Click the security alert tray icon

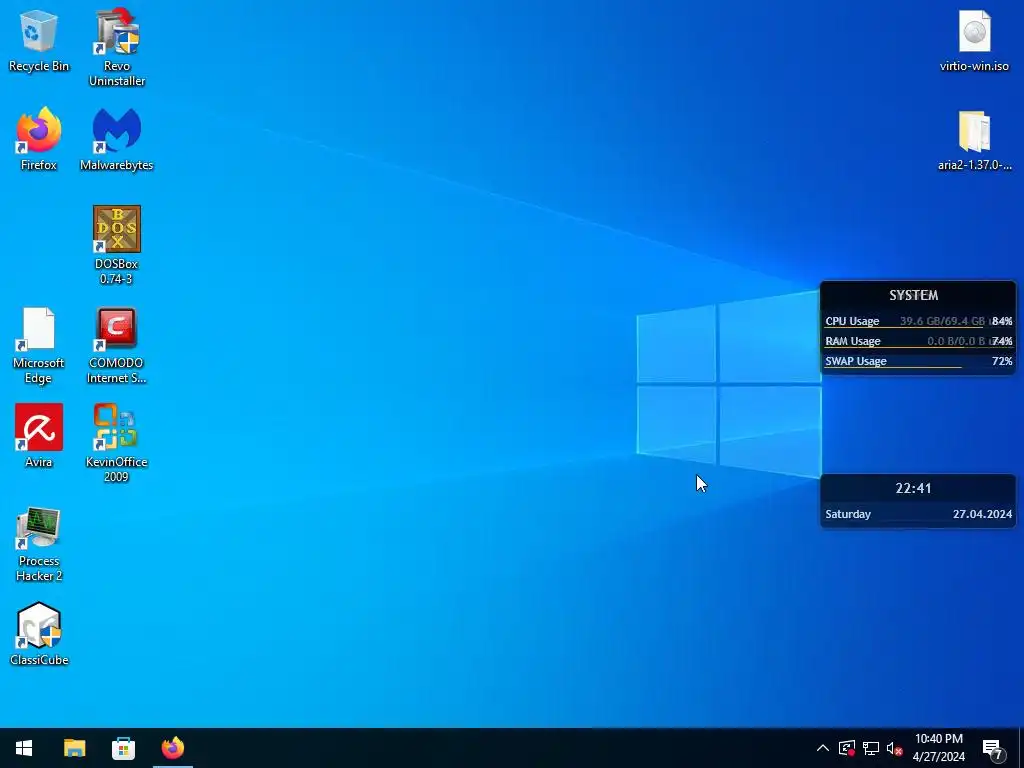click(847, 748)
